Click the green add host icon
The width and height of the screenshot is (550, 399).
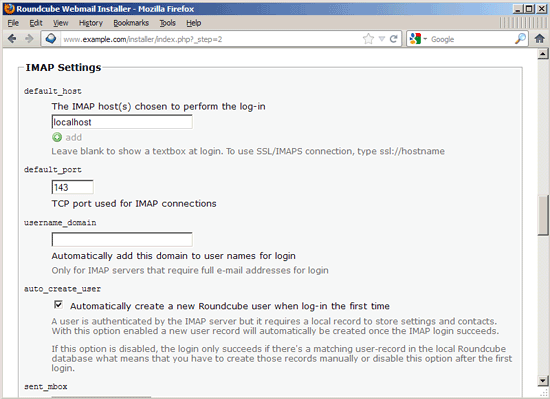pyautogui.click(x=57, y=137)
